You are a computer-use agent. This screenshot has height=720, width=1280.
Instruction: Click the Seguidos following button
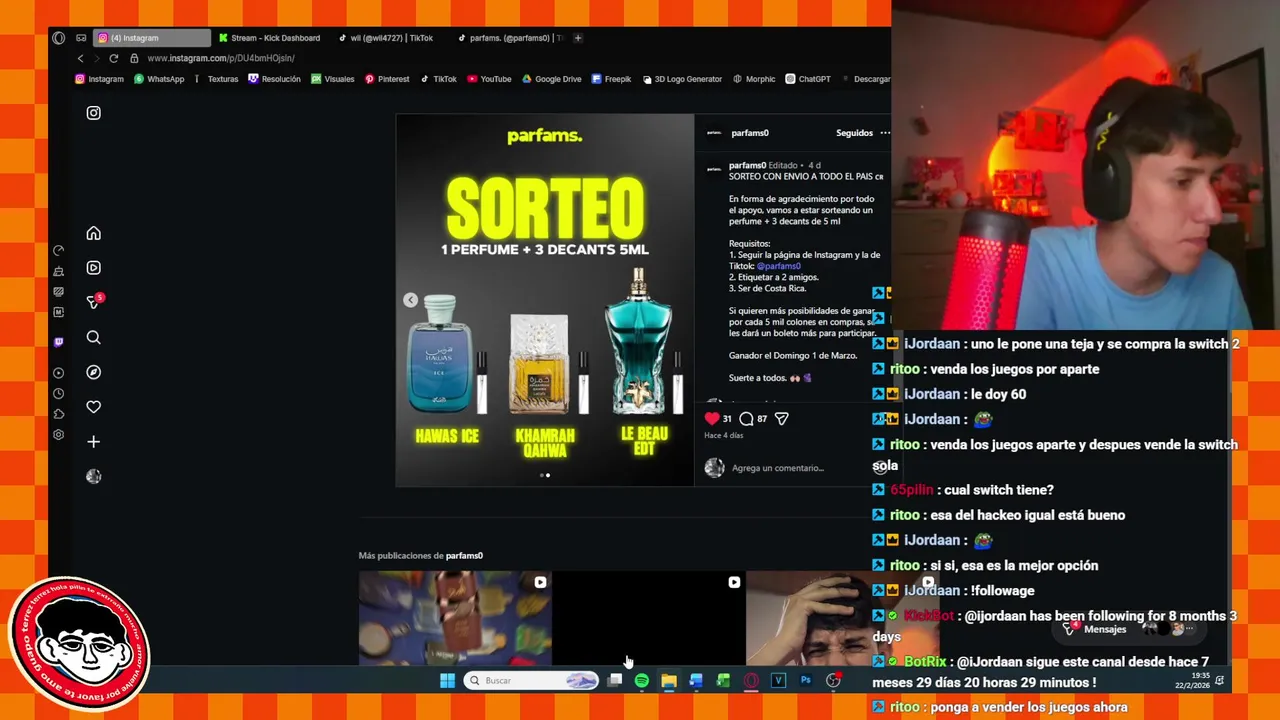click(854, 133)
